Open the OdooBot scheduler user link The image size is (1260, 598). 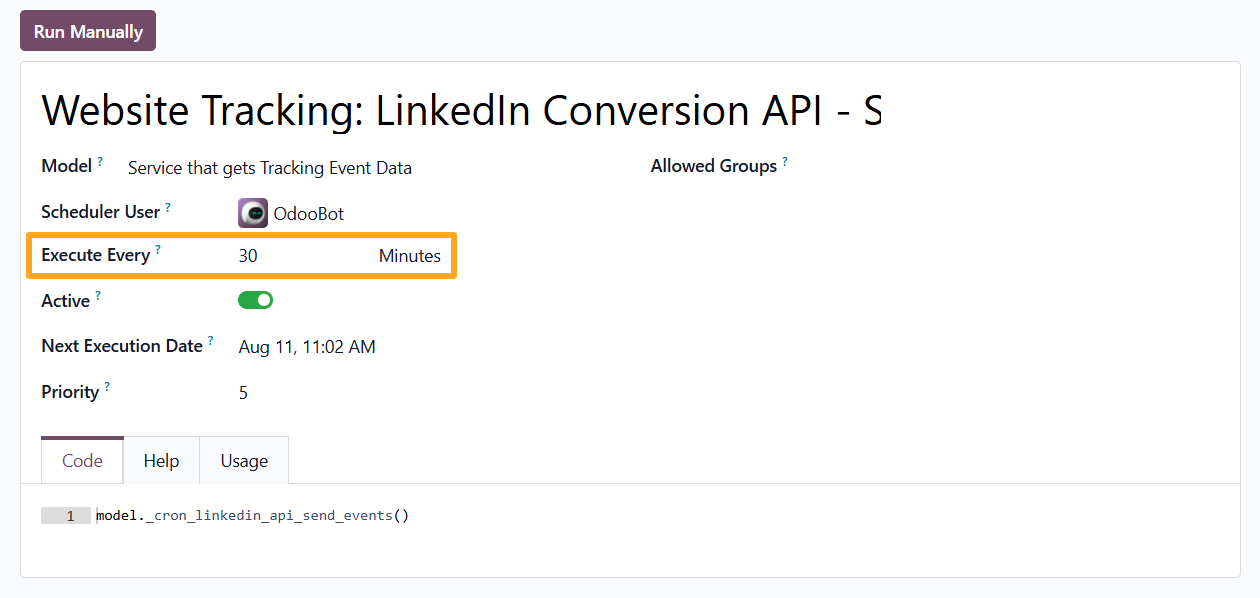click(309, 214)
